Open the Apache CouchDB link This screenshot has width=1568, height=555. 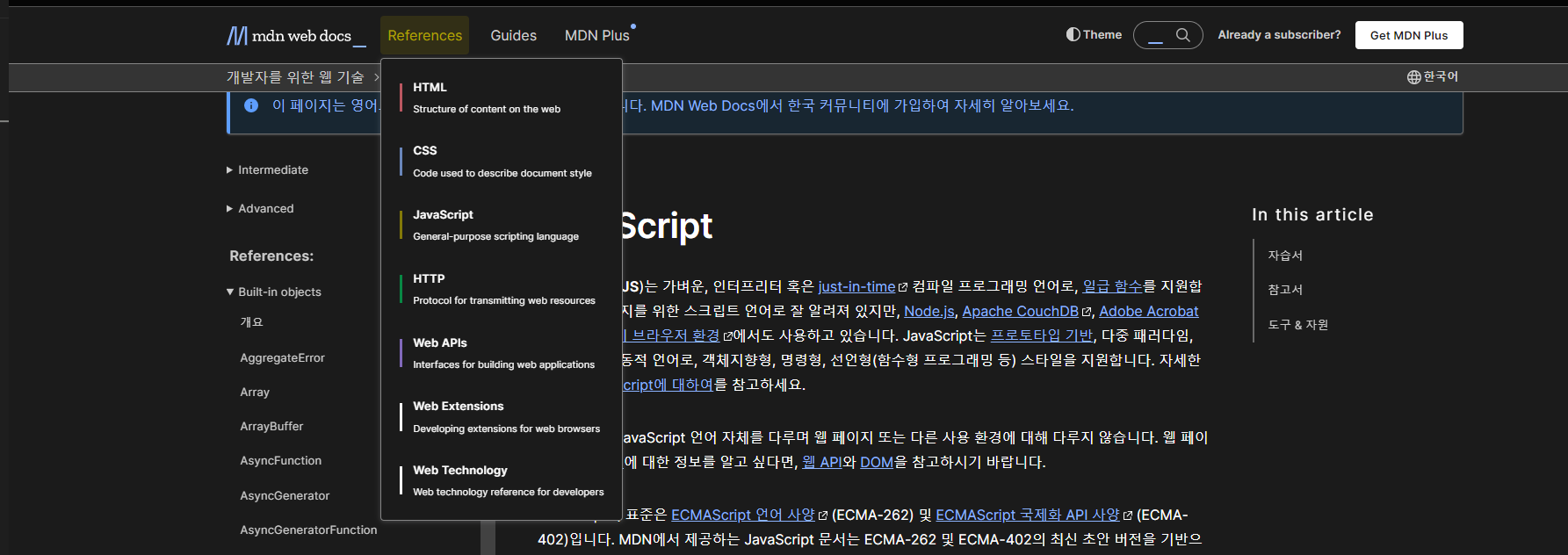1020,312
